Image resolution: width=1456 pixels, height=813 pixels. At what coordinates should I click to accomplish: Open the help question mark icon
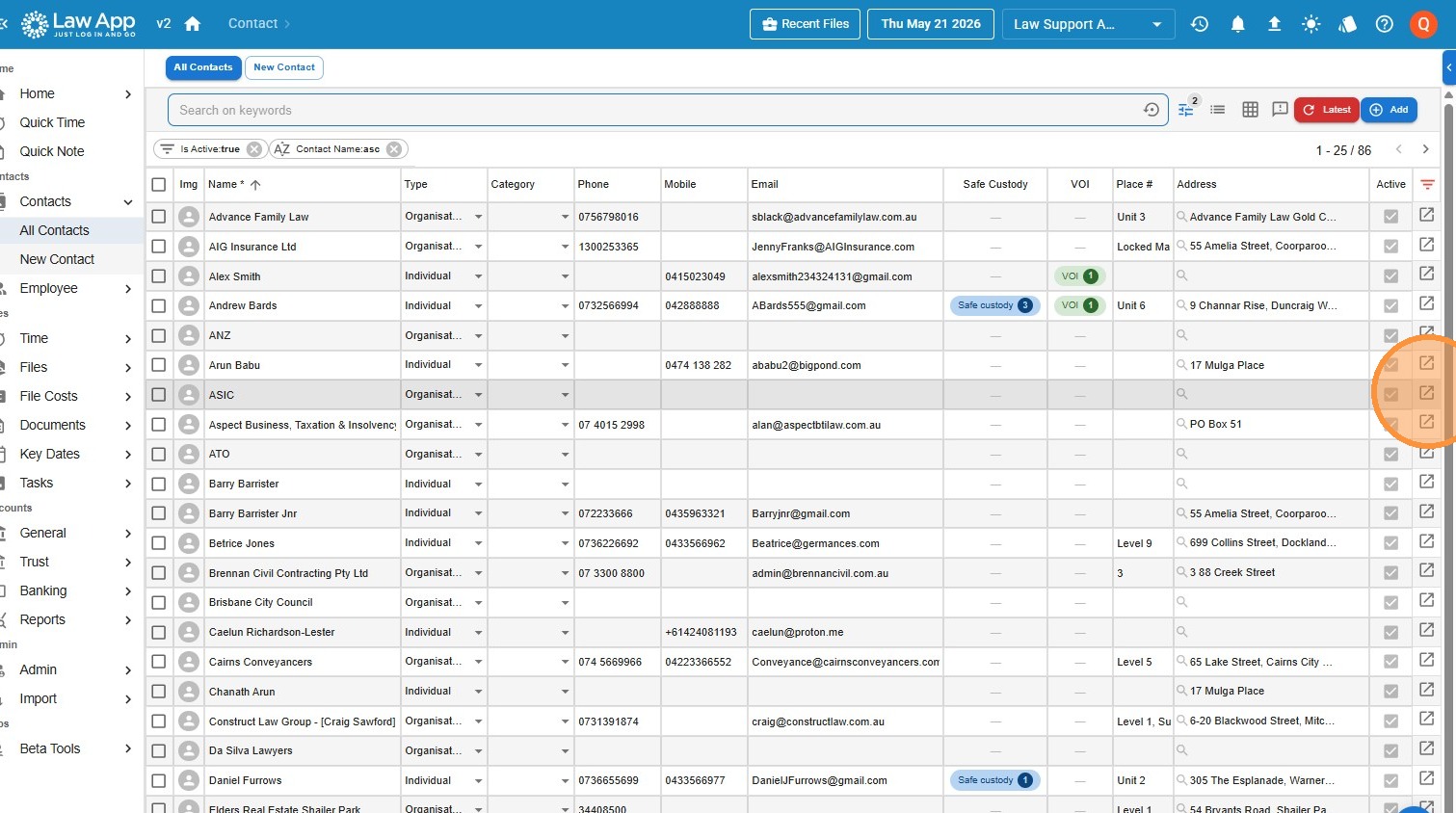(x=1385, y=24)
